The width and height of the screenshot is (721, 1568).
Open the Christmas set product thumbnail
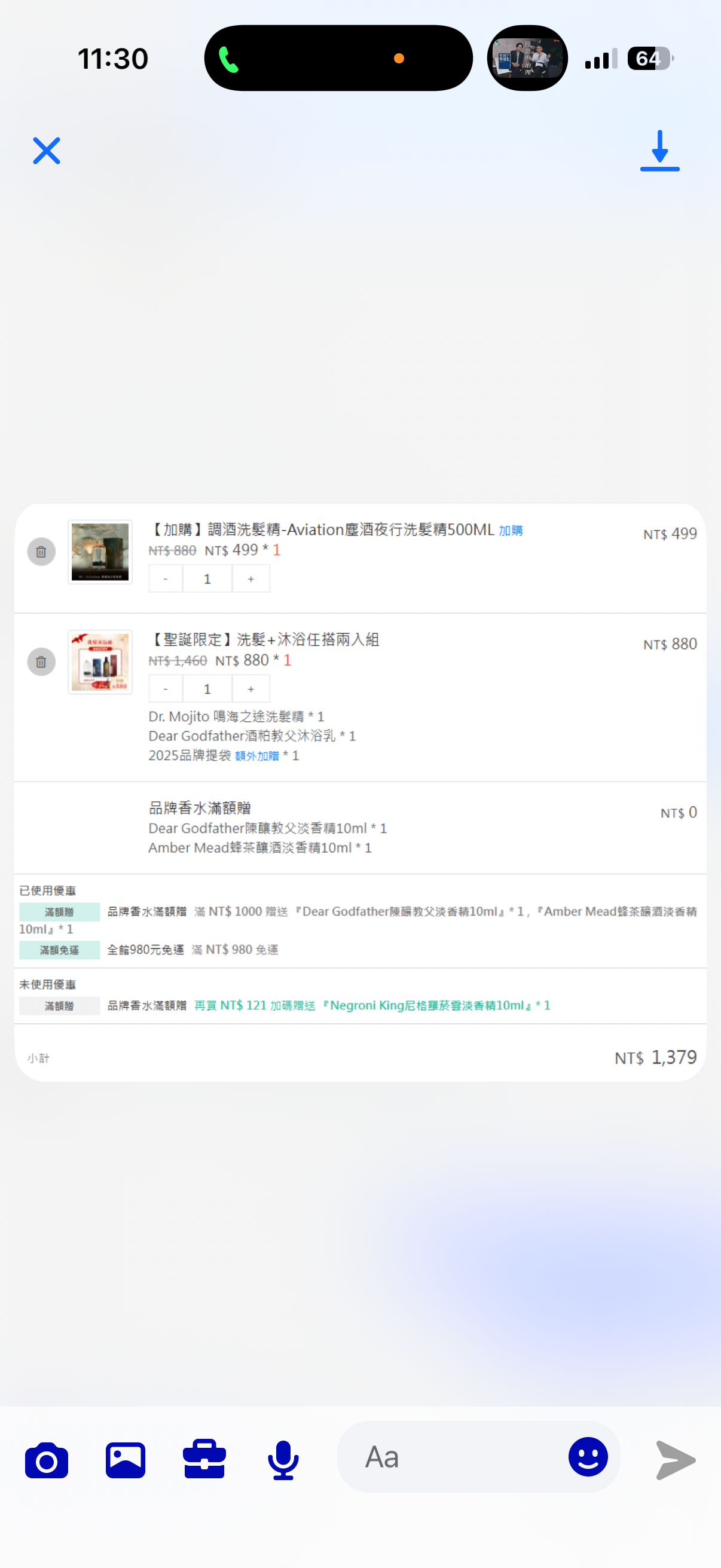[100, 661]
